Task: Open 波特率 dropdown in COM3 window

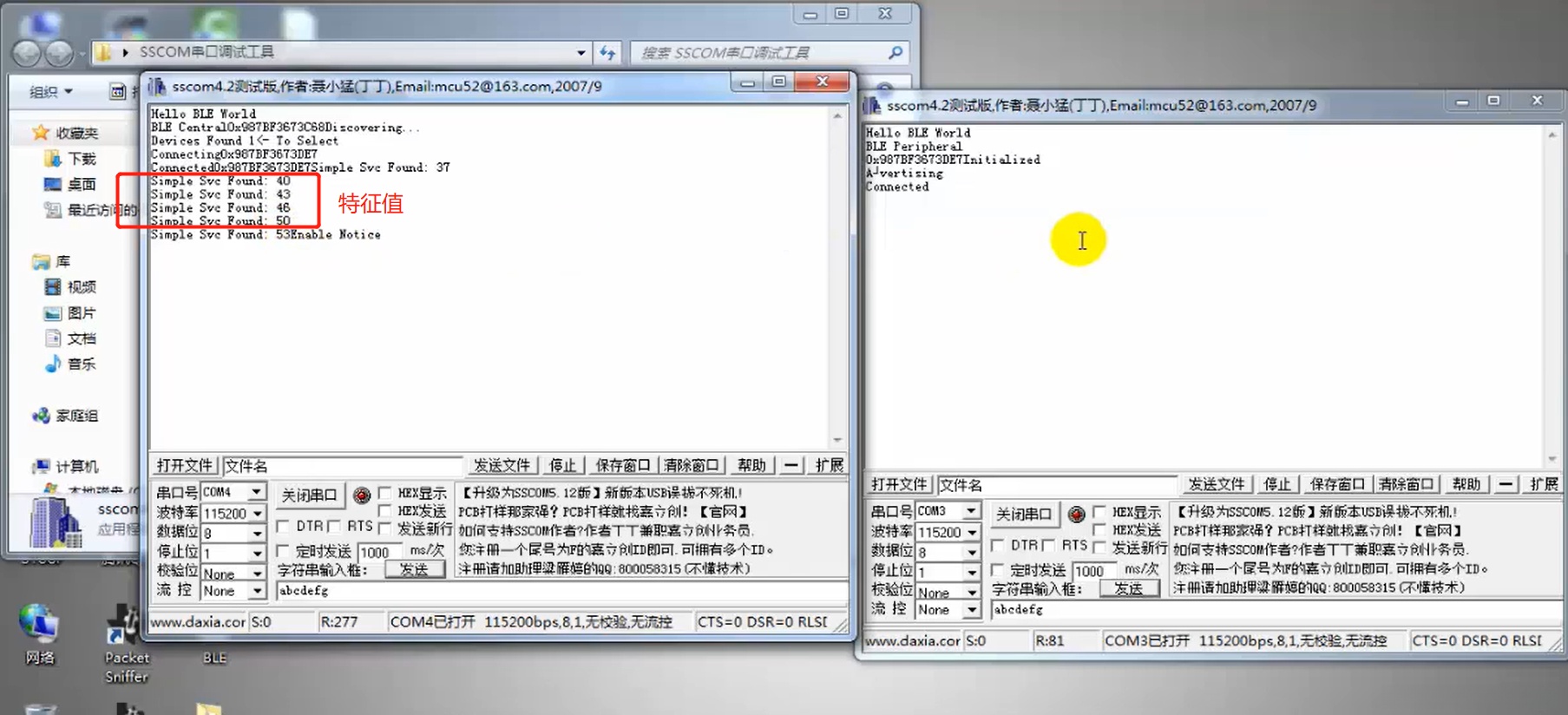Action: pos(972,532)
